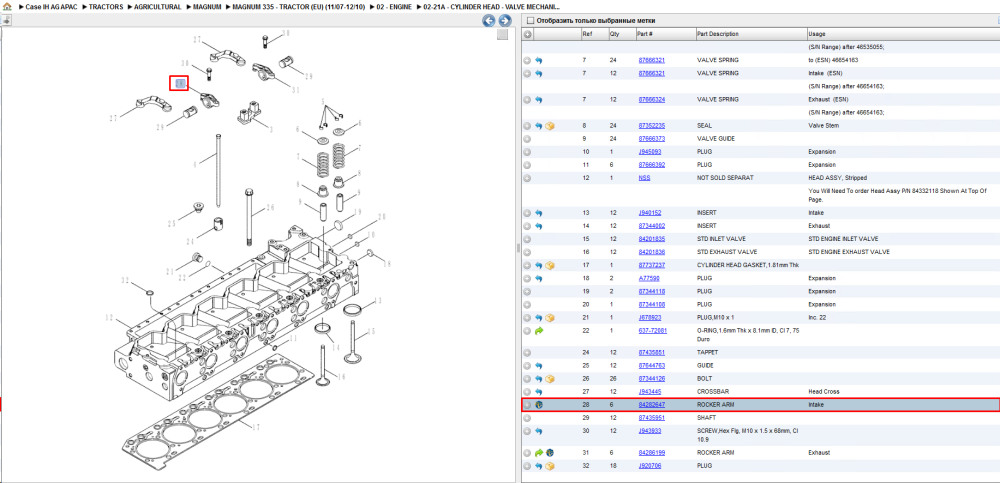Click the blue arrow icon for SCREW row
Viewport: 1000px width, 483px height.
coord(538,431)
